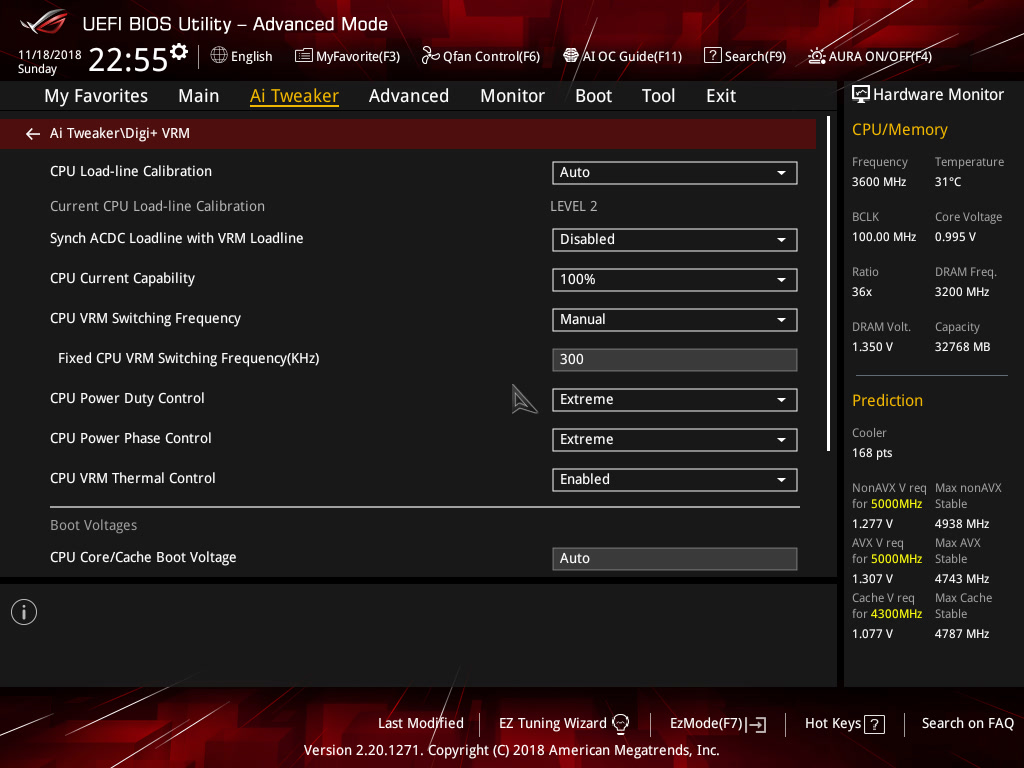Click the ROG logo icon
1024x768 pixels.
(43, 23)
